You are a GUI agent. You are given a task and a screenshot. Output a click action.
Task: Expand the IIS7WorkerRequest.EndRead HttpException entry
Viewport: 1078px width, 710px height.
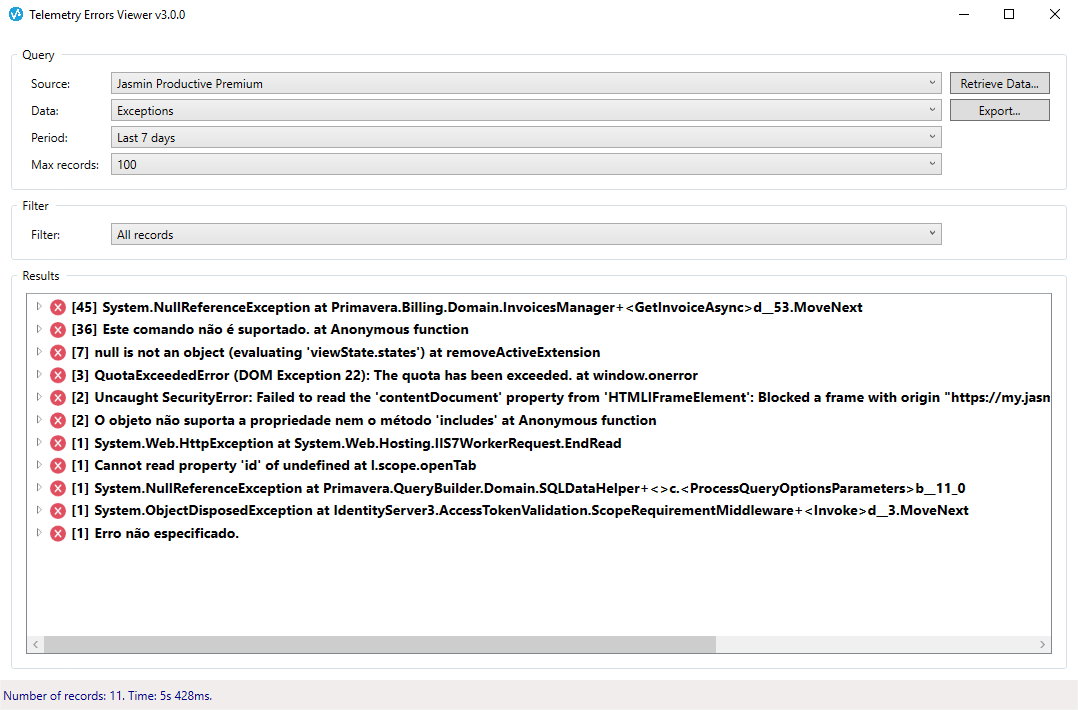39,443
